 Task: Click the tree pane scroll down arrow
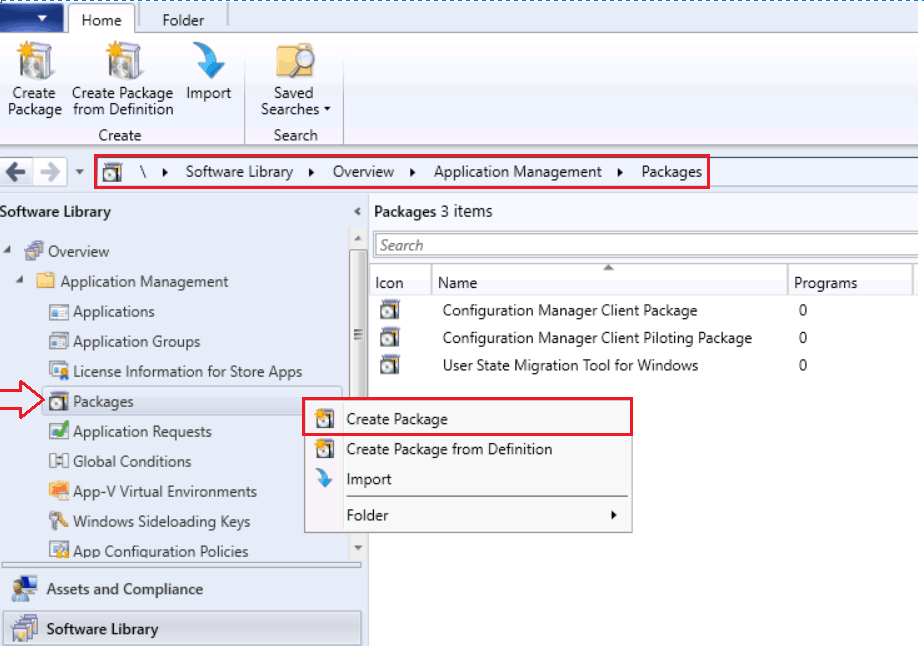(x=358, y=548)
